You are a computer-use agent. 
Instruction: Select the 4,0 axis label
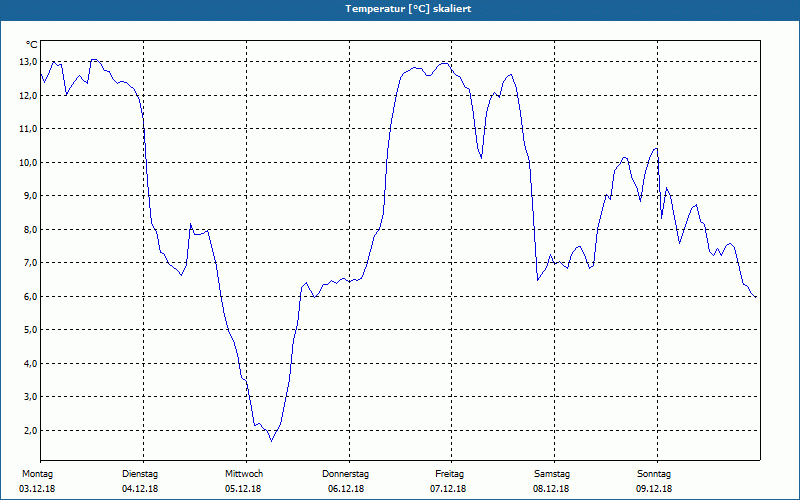tap(30, 363)
